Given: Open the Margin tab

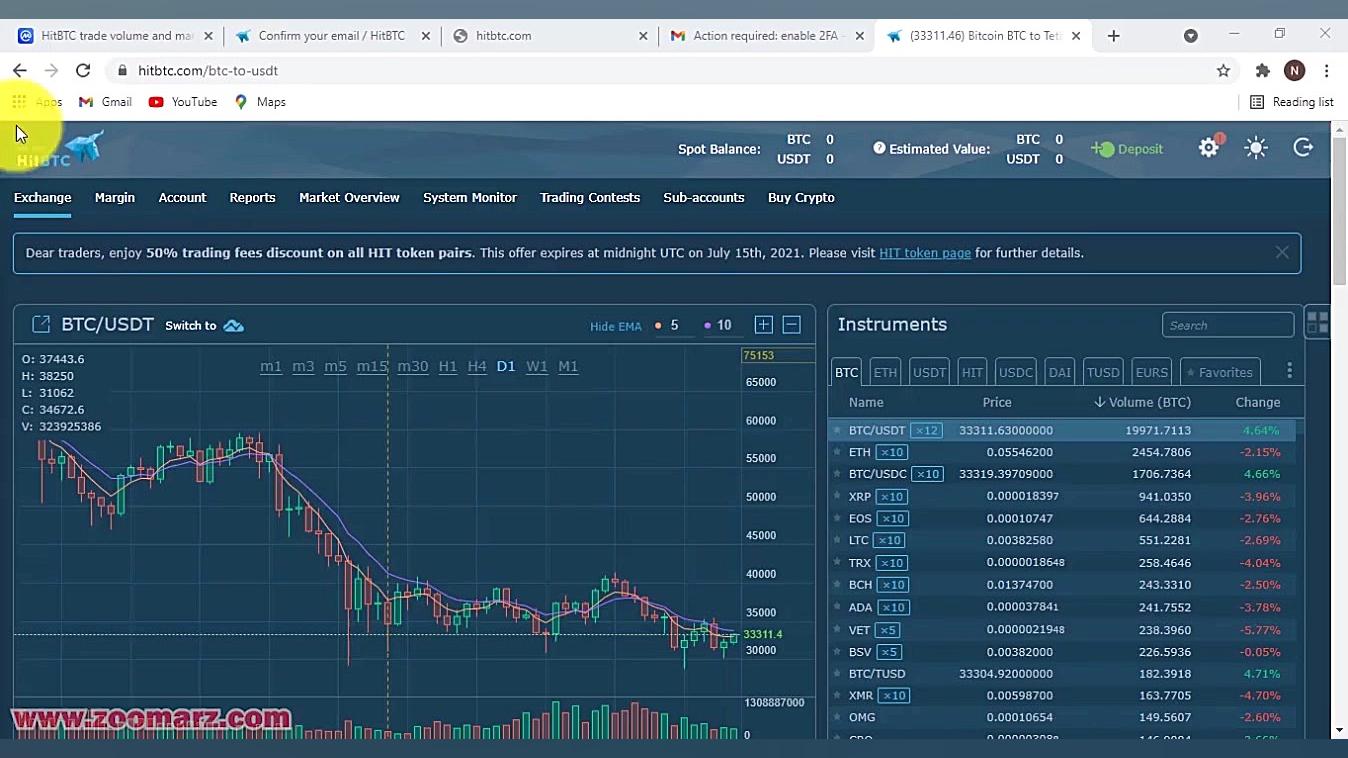Looking at the screenshot, I should click(x=115, y=198).
